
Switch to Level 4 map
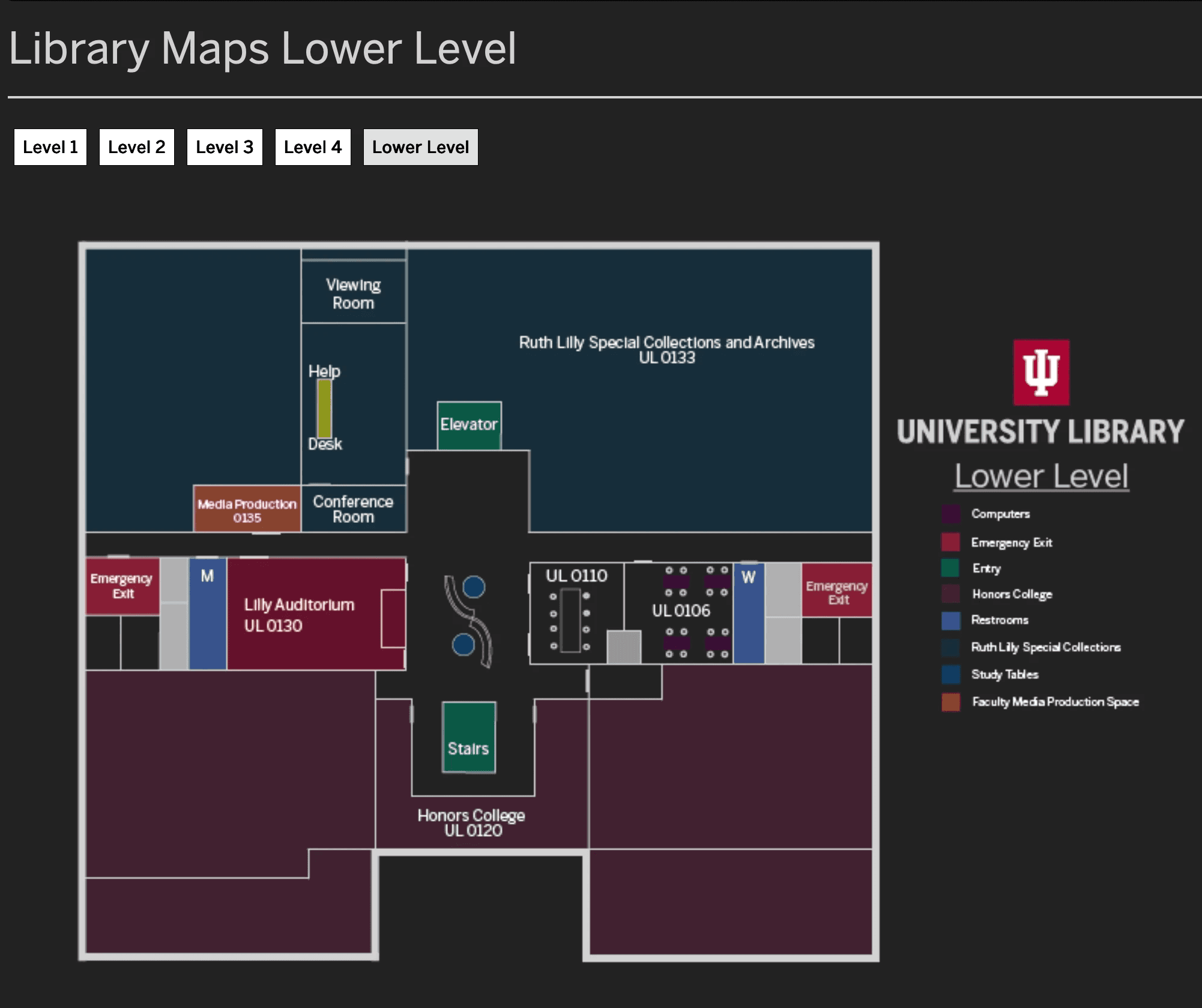[x=312, y=147]
